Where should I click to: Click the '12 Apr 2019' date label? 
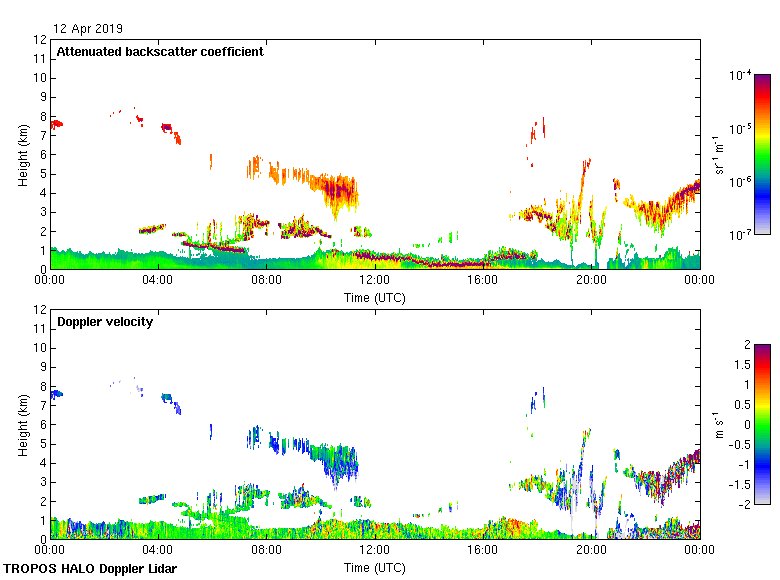coord(89,29)
